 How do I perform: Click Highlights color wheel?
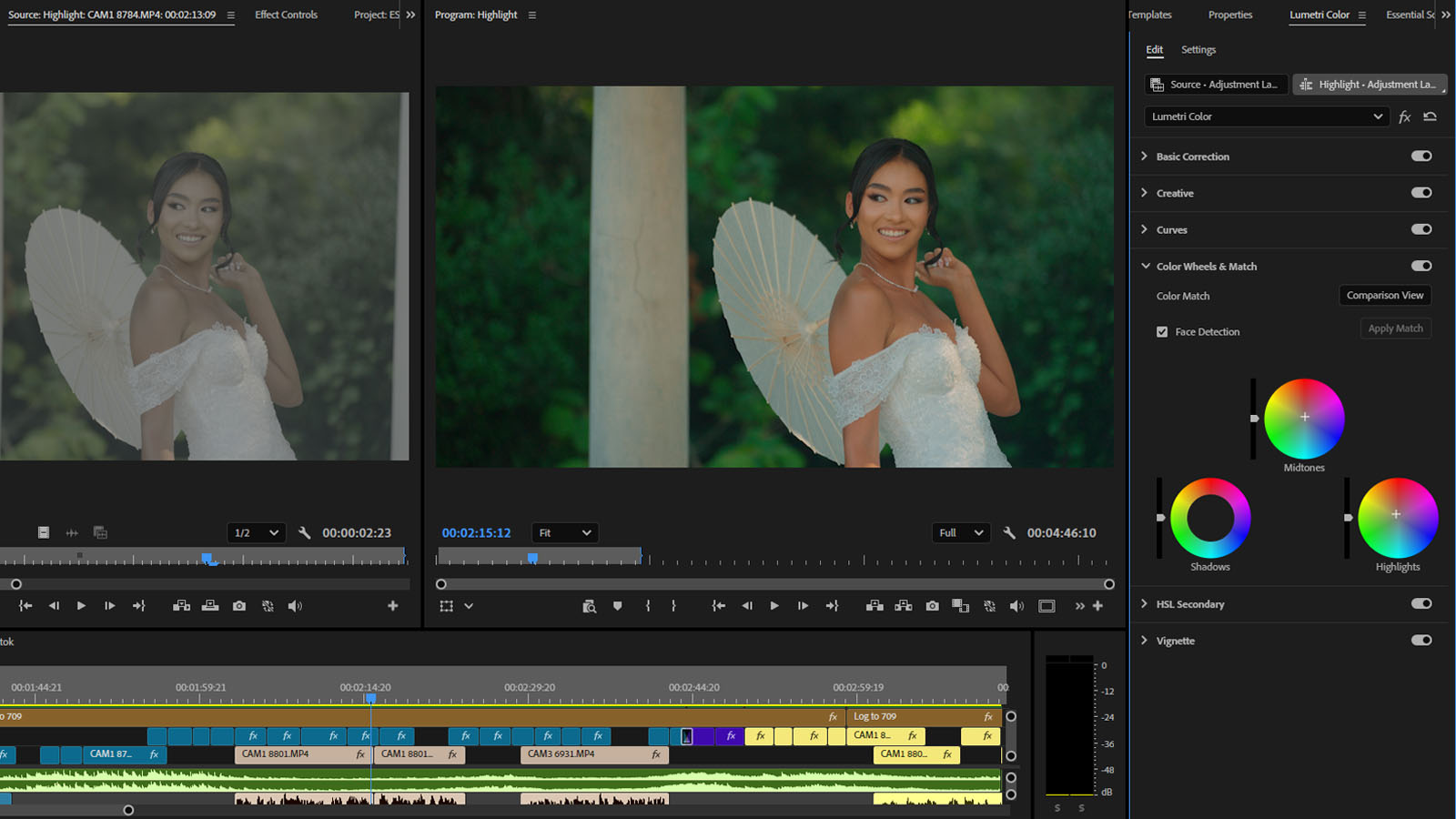(x=1398, y=518)
